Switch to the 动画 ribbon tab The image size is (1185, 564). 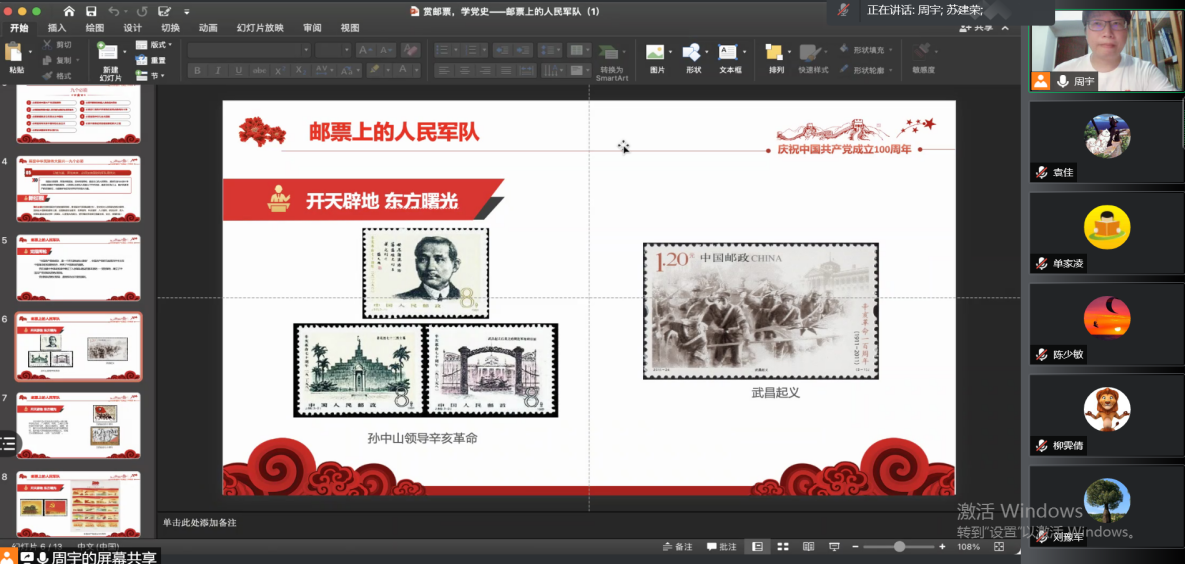pyautogui.click(x=208, y=28)
